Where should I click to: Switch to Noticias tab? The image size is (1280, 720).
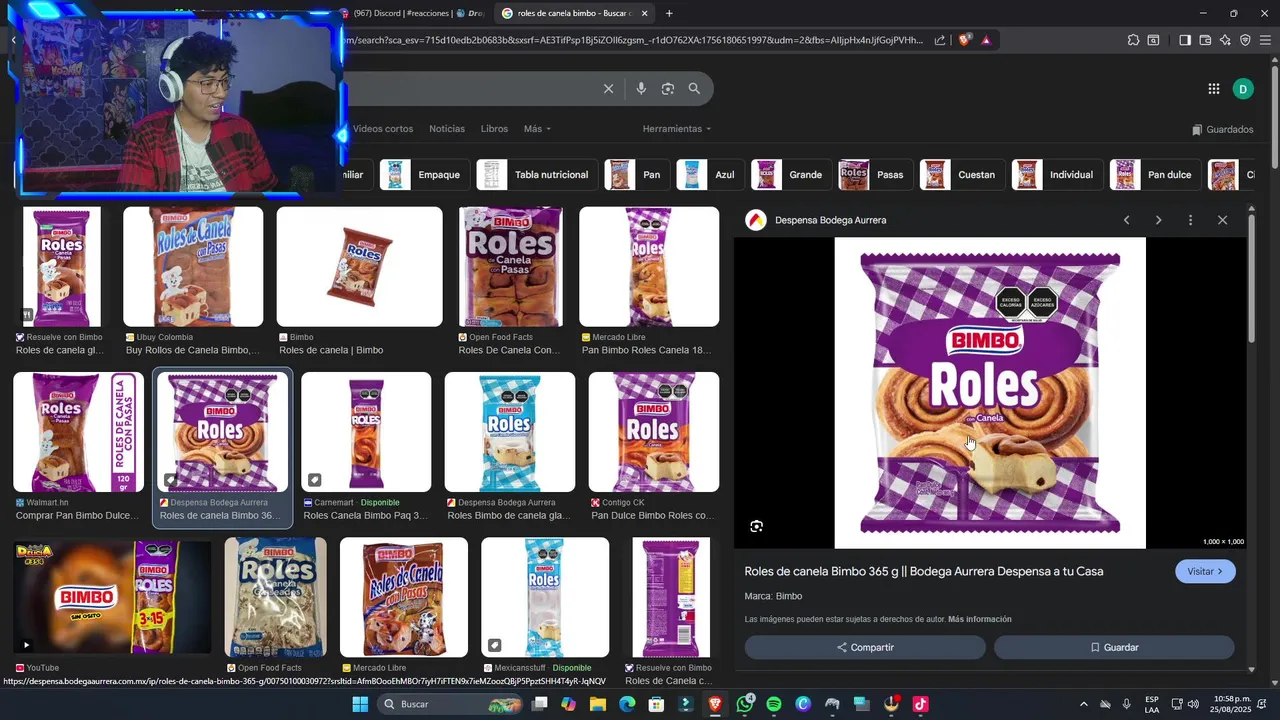pyautogui.click(x=447, y=129)
